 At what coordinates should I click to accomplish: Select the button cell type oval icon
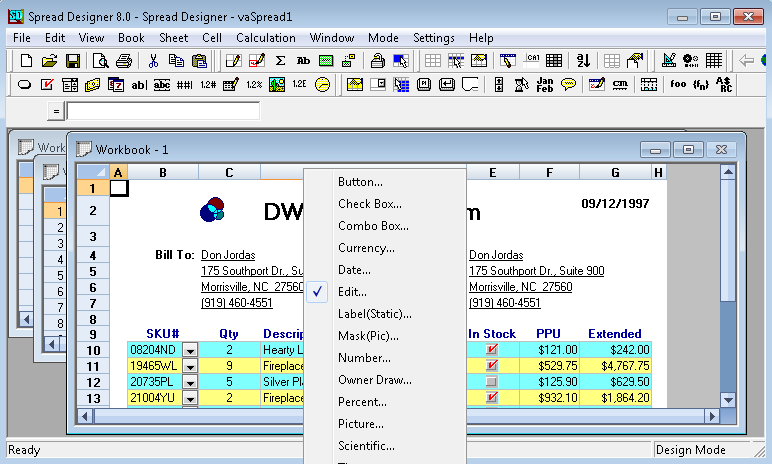point(24,85)
